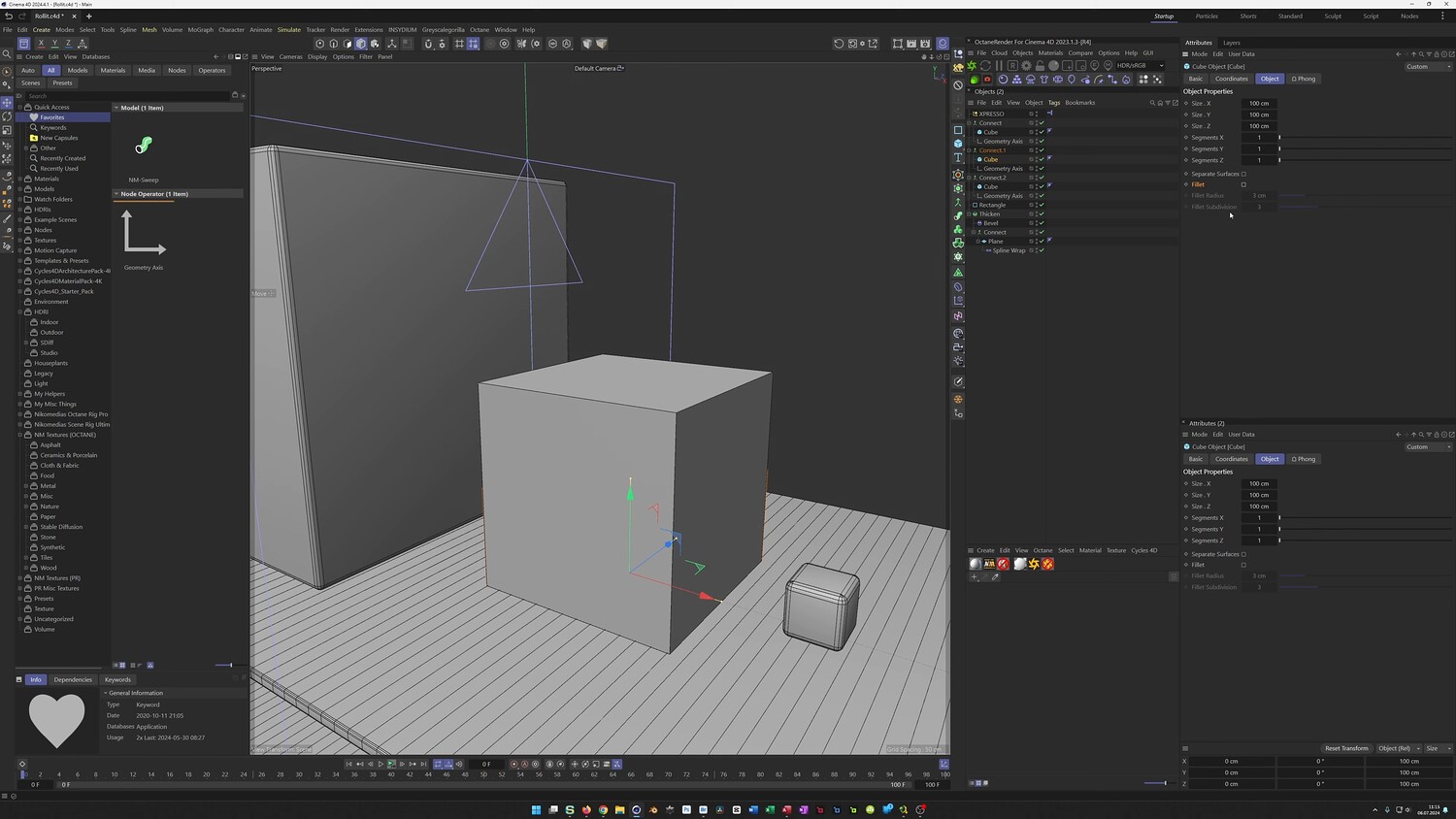1456x819 pixels.
Task: Start Octane live viewer render icon
Action: tap(972, 66)
